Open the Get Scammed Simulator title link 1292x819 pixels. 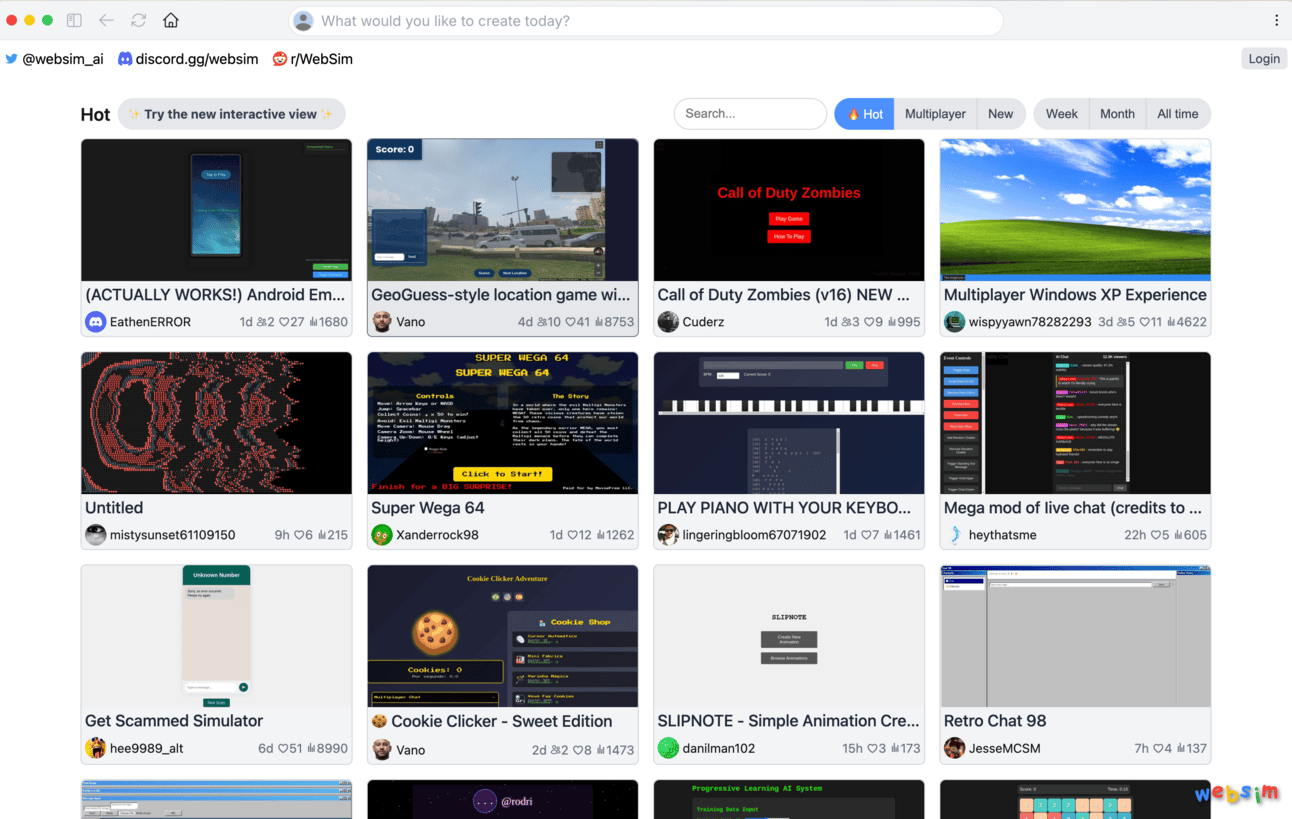pyautogui.click(x=174, y=721)
